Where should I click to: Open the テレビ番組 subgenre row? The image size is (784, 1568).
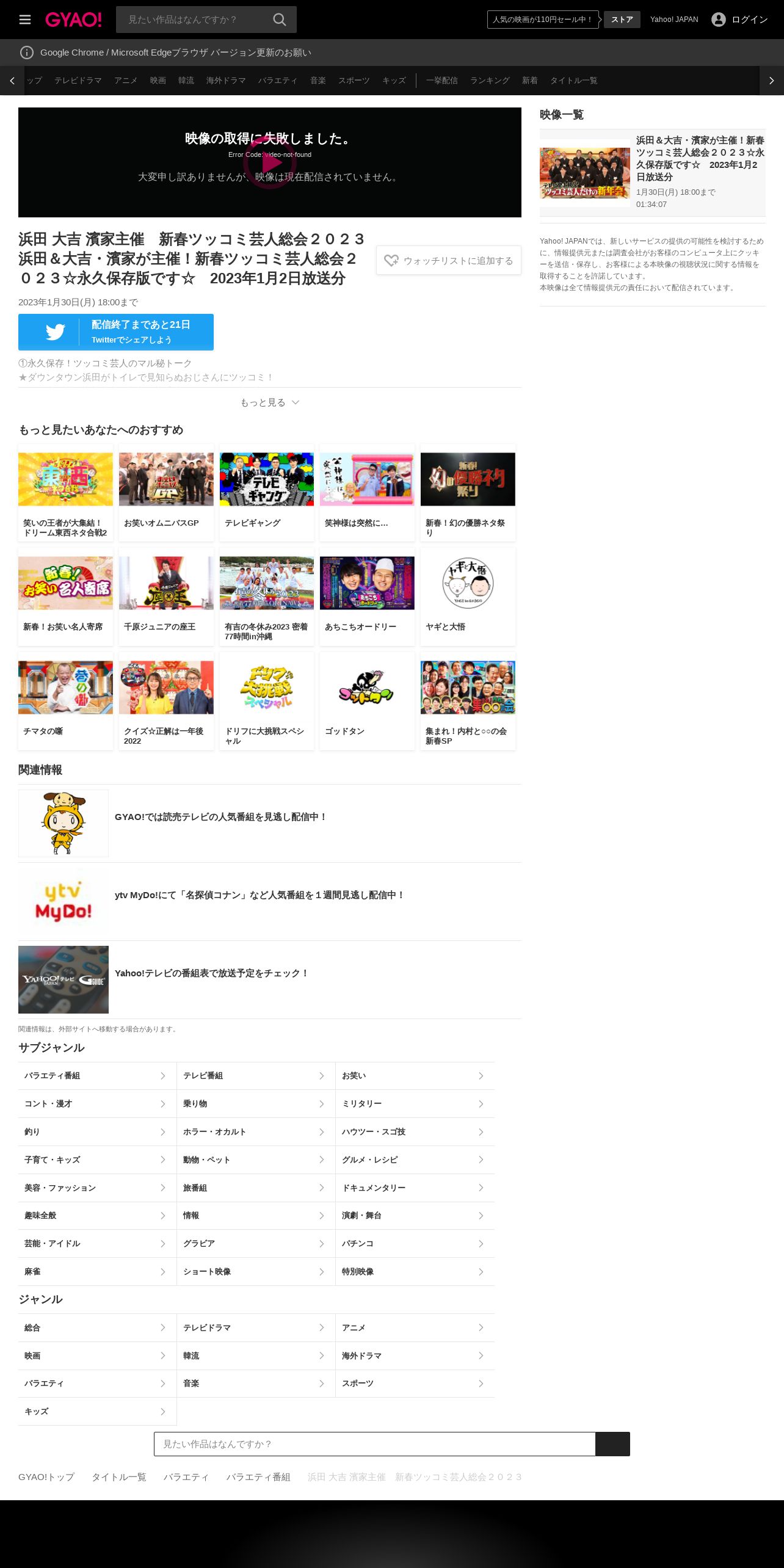[x=256, y=1076]
